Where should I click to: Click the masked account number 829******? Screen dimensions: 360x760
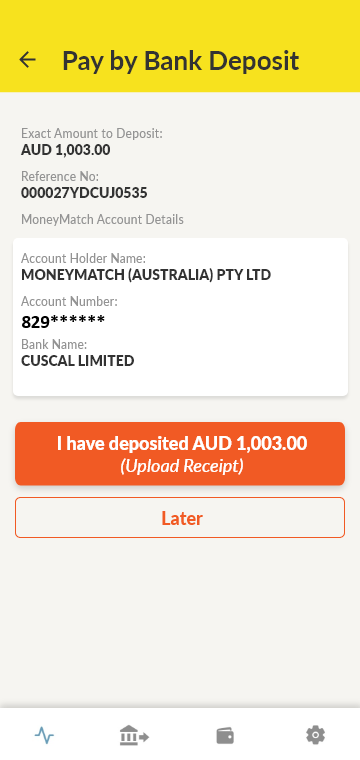(63, 322)
